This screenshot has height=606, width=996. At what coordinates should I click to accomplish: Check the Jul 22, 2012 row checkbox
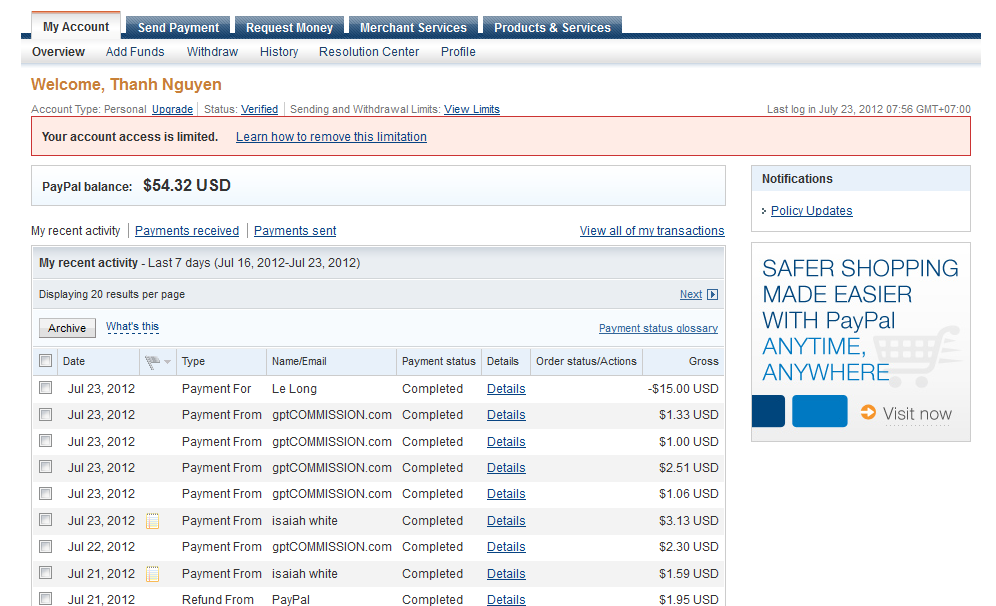tap(46, 546)
